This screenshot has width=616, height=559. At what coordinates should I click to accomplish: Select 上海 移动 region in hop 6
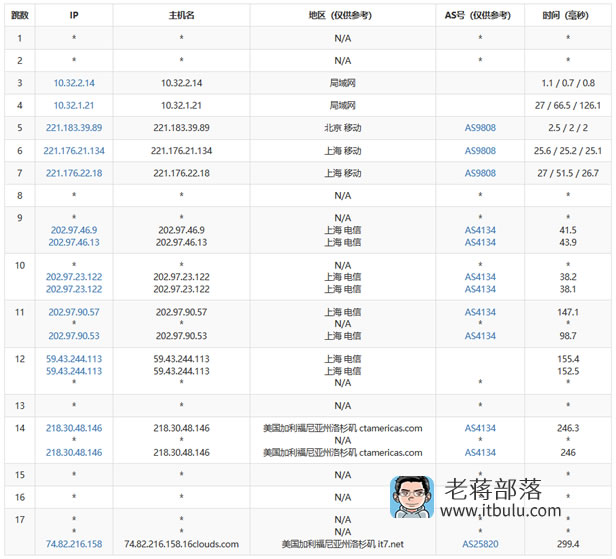pos(343,150)
